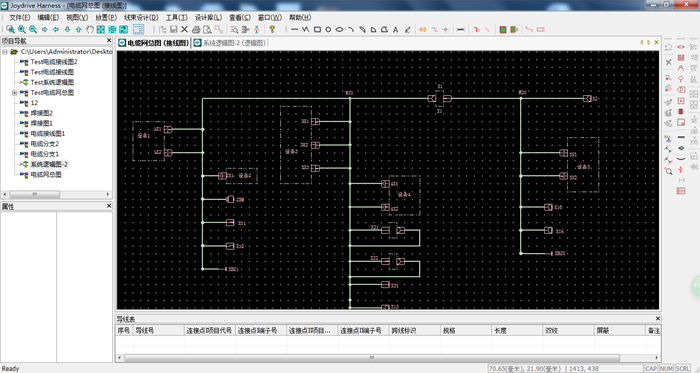Select 焊接图1 in project tree

pos(42,123)
